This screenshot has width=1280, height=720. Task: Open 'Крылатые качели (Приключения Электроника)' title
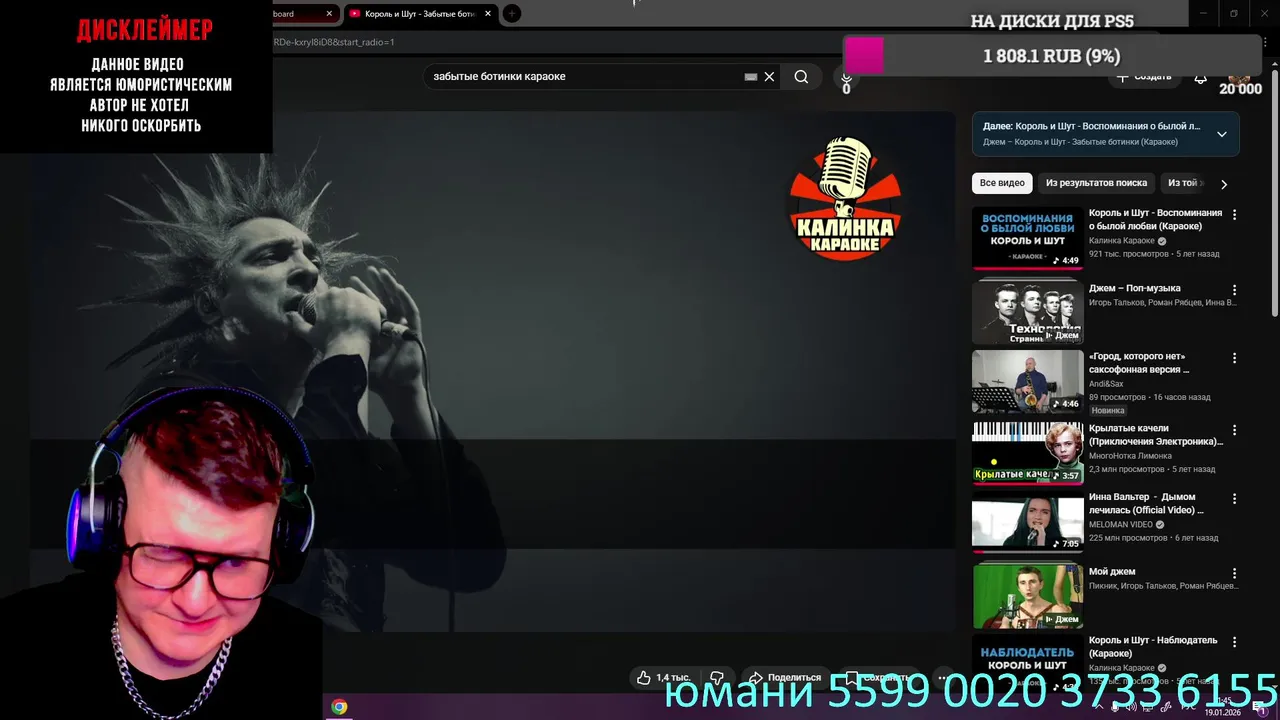point(1156,434)
